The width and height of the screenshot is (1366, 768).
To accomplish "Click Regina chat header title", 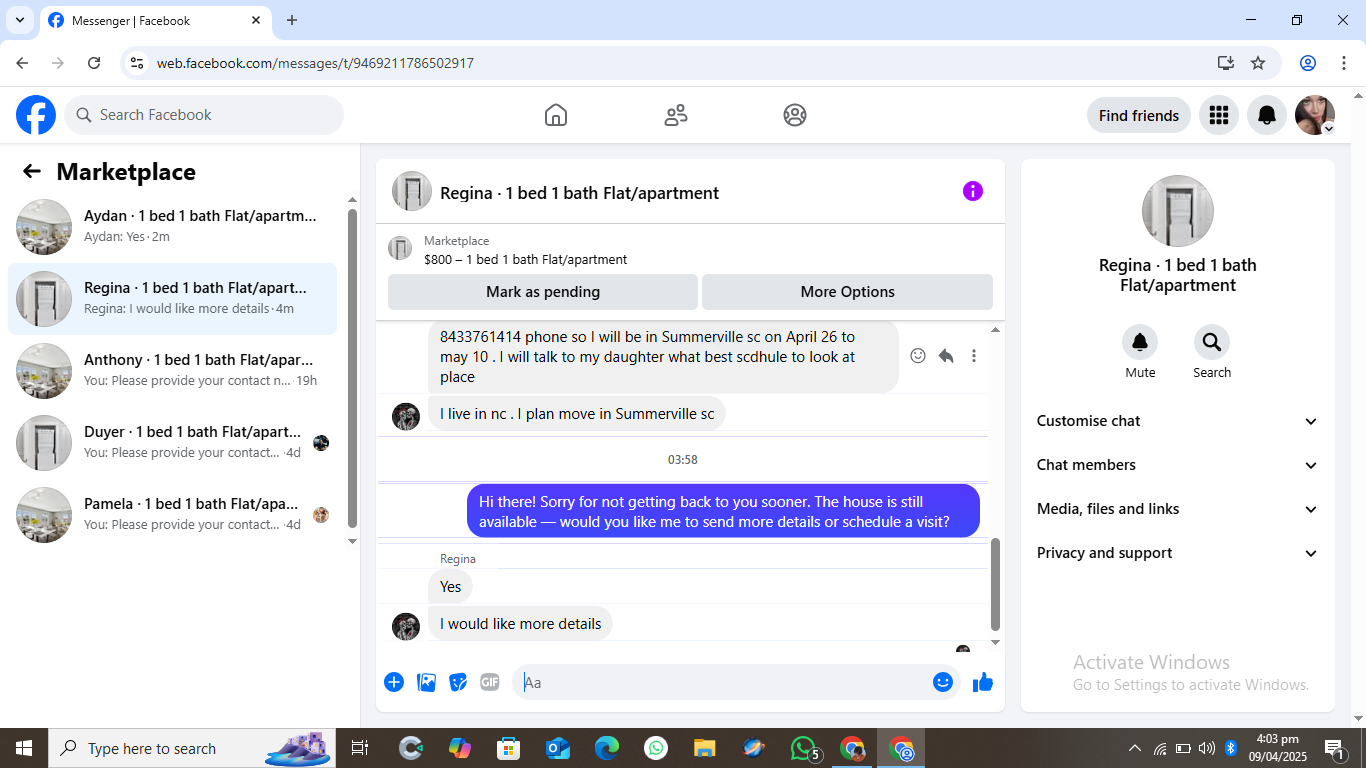I will (x=580, y=193).
